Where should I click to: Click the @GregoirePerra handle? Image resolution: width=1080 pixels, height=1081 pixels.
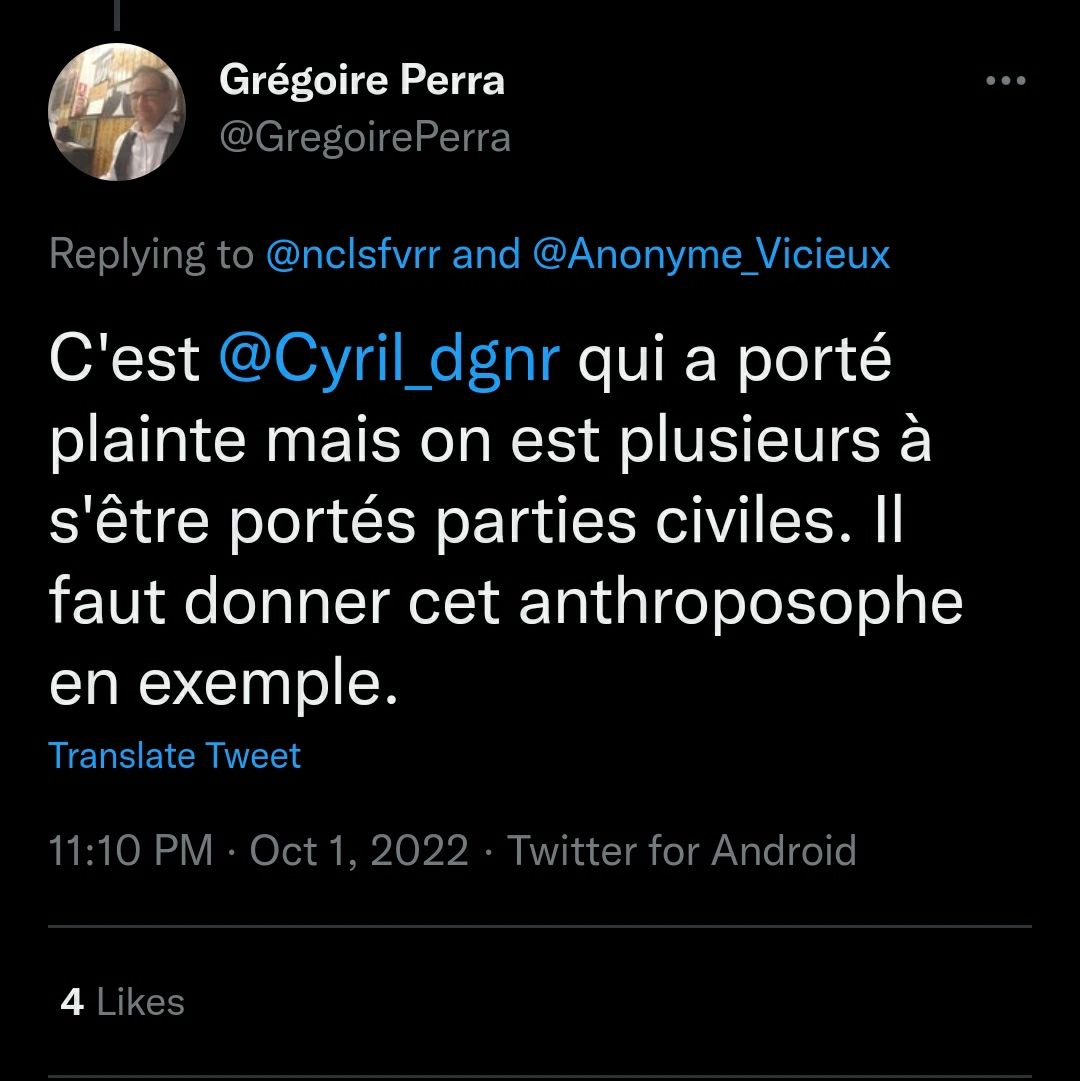(x=365, y=137)
